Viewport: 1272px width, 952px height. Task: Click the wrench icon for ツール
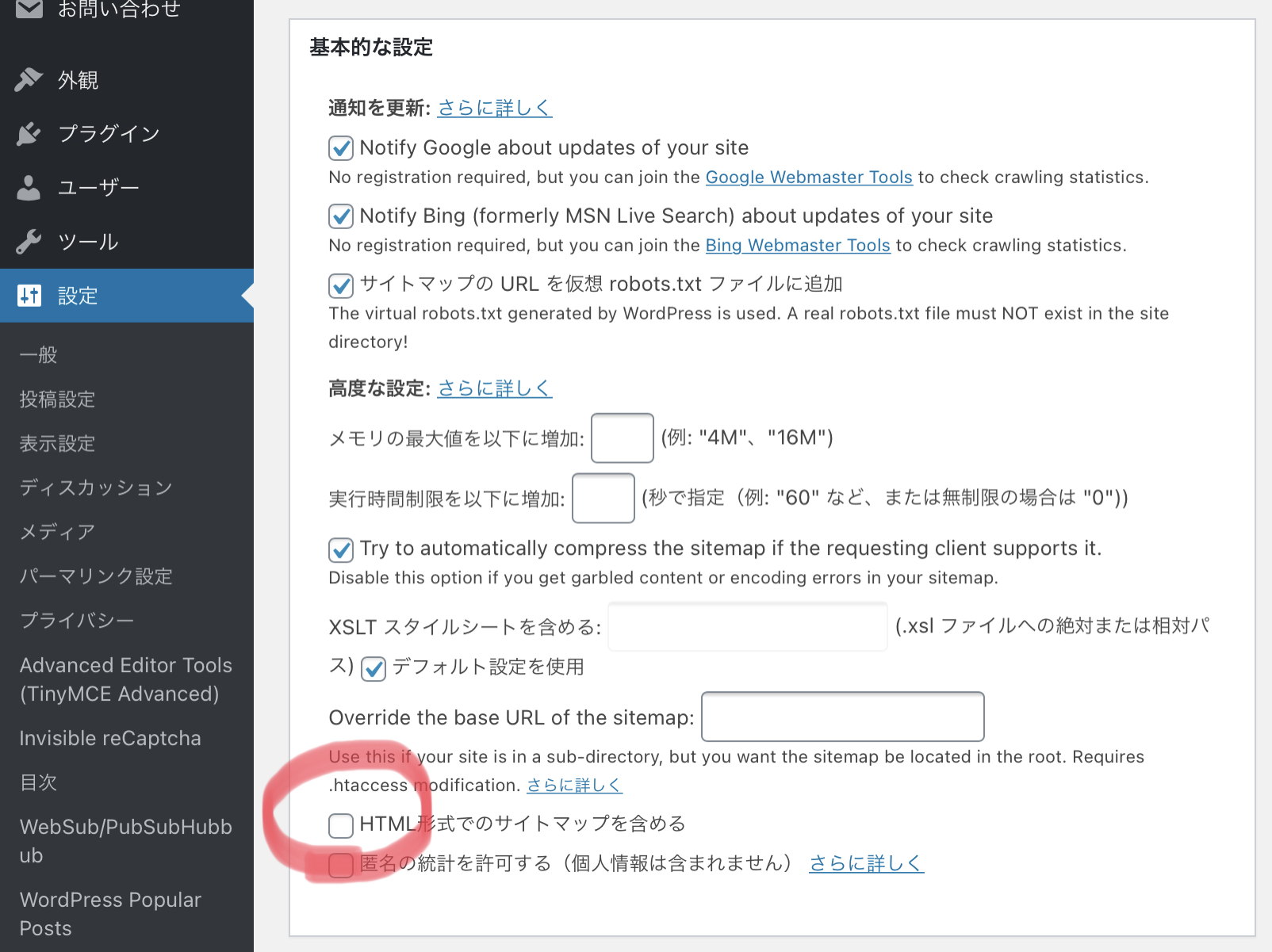point(29,241)
